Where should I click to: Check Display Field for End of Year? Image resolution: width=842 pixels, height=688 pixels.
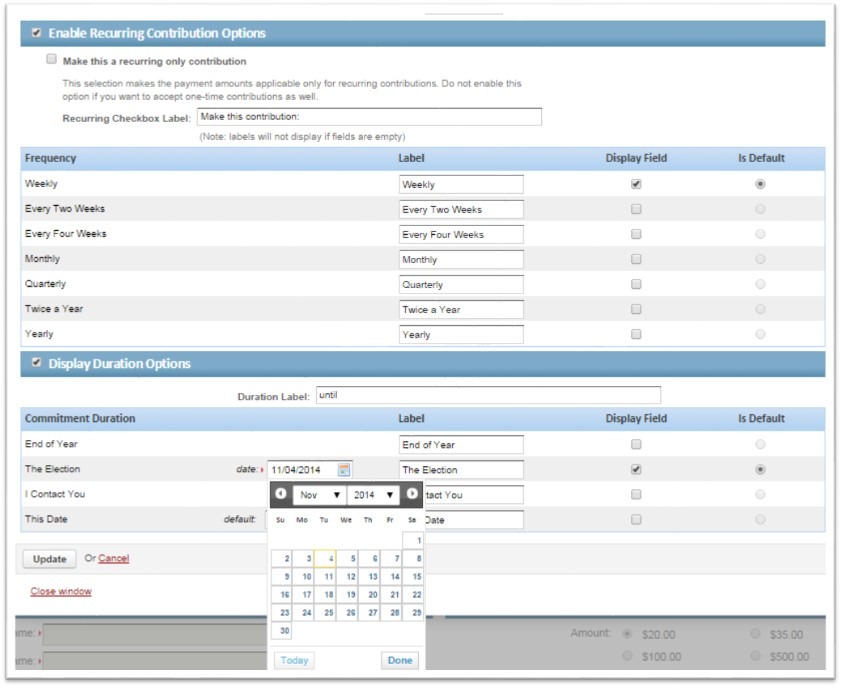(x=636, y=444)
